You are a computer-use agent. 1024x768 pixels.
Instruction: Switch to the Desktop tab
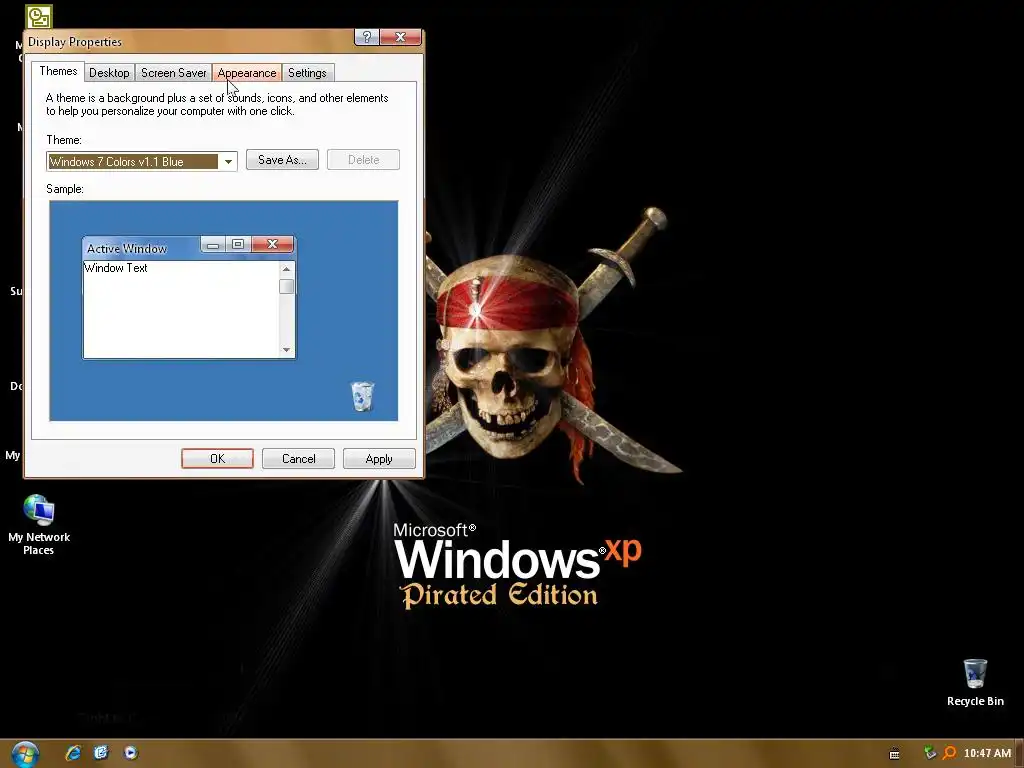[x=109, y=72]
